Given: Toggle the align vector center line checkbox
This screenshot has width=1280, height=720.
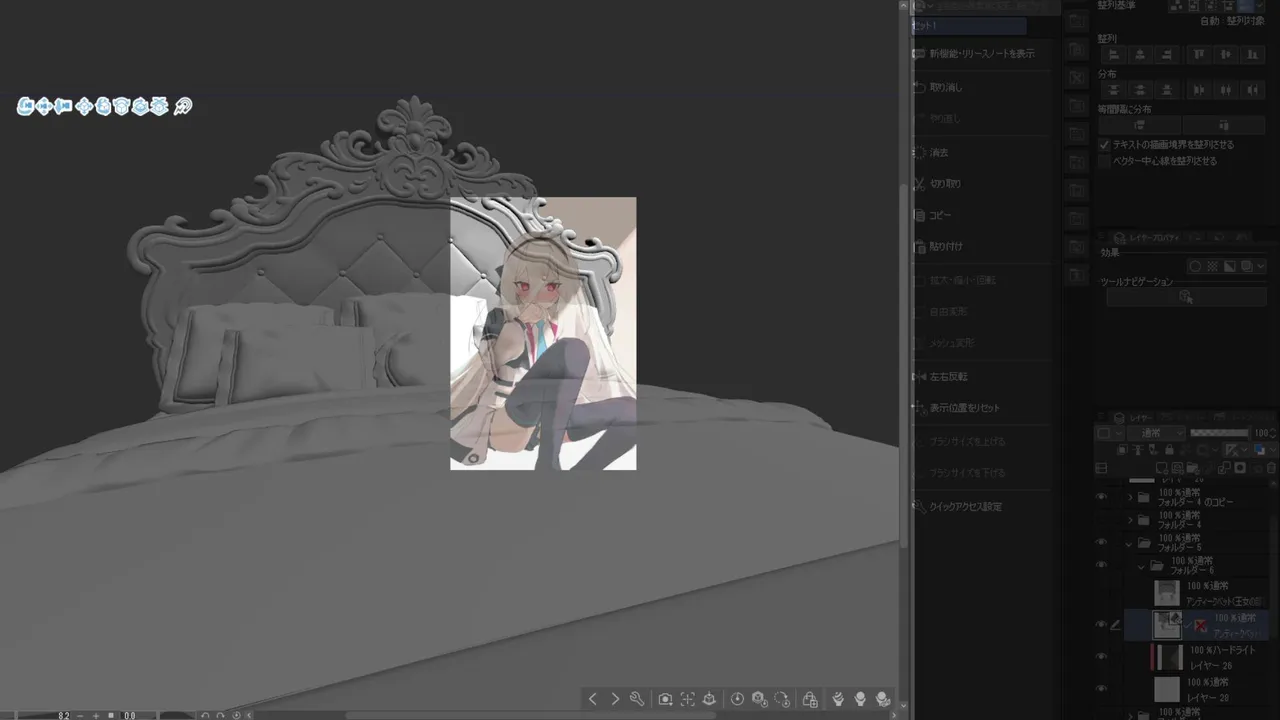Looking at the screenshot, I should pyautogui.click(x=1105, y=161).
